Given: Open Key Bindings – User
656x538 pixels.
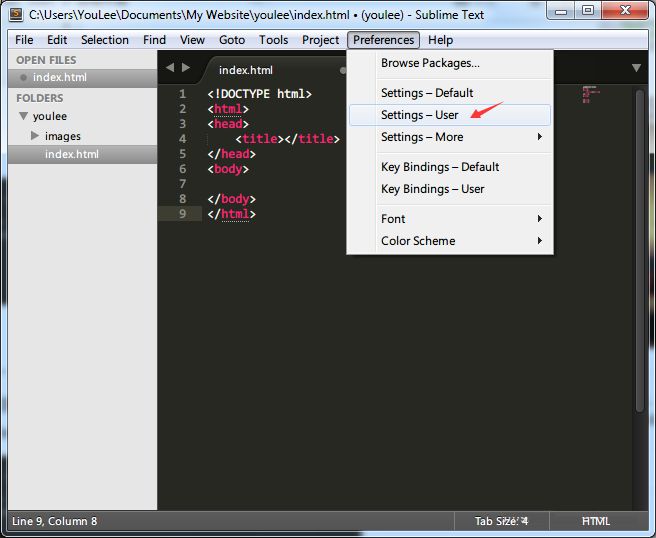Looking at the screenshot, I should tap(432, 189).
